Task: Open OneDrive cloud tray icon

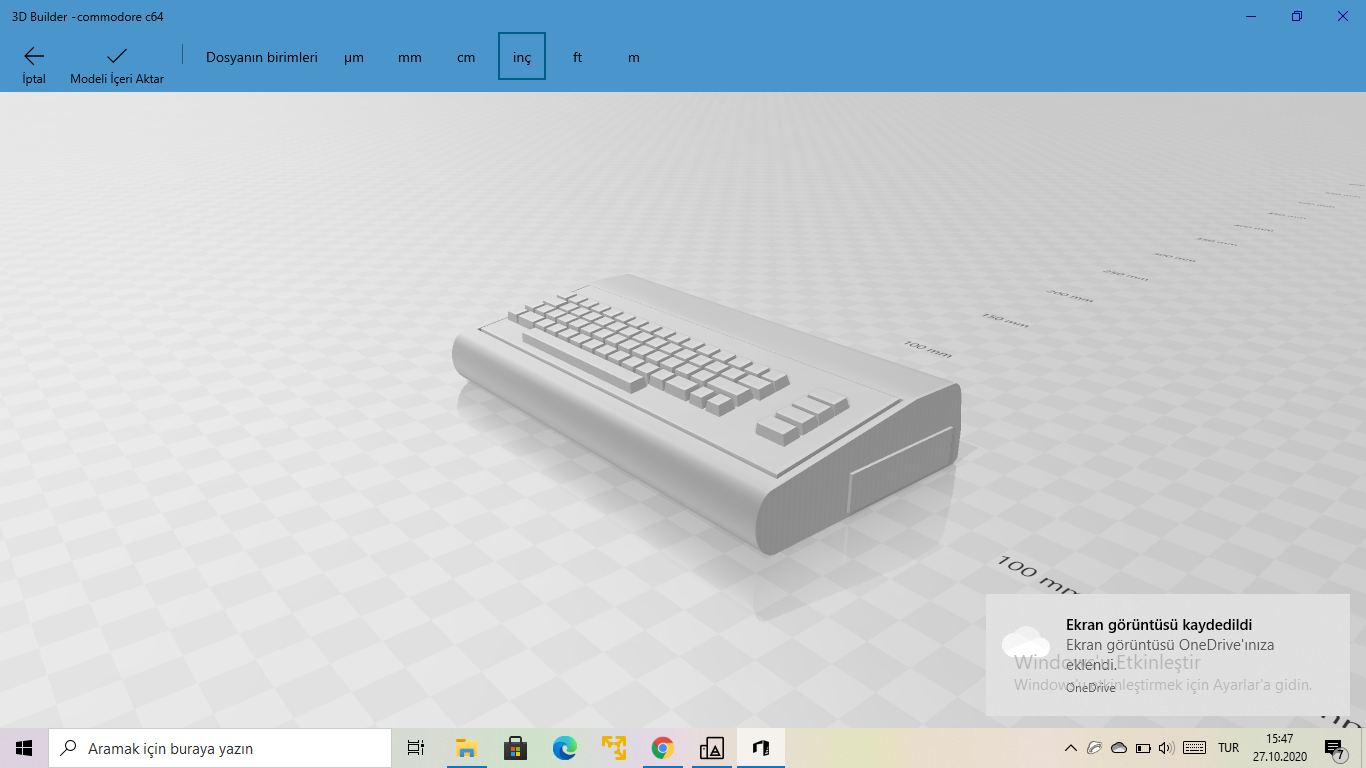Action: tap(1119, 748)
